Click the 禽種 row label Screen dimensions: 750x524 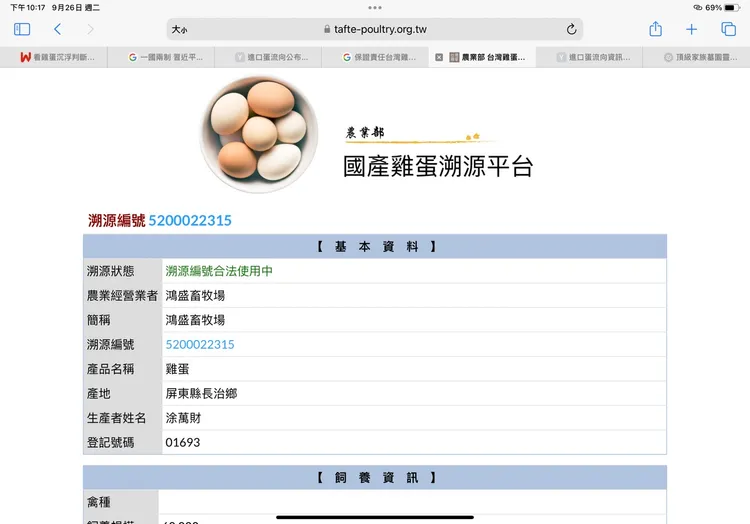pos(99,502)
